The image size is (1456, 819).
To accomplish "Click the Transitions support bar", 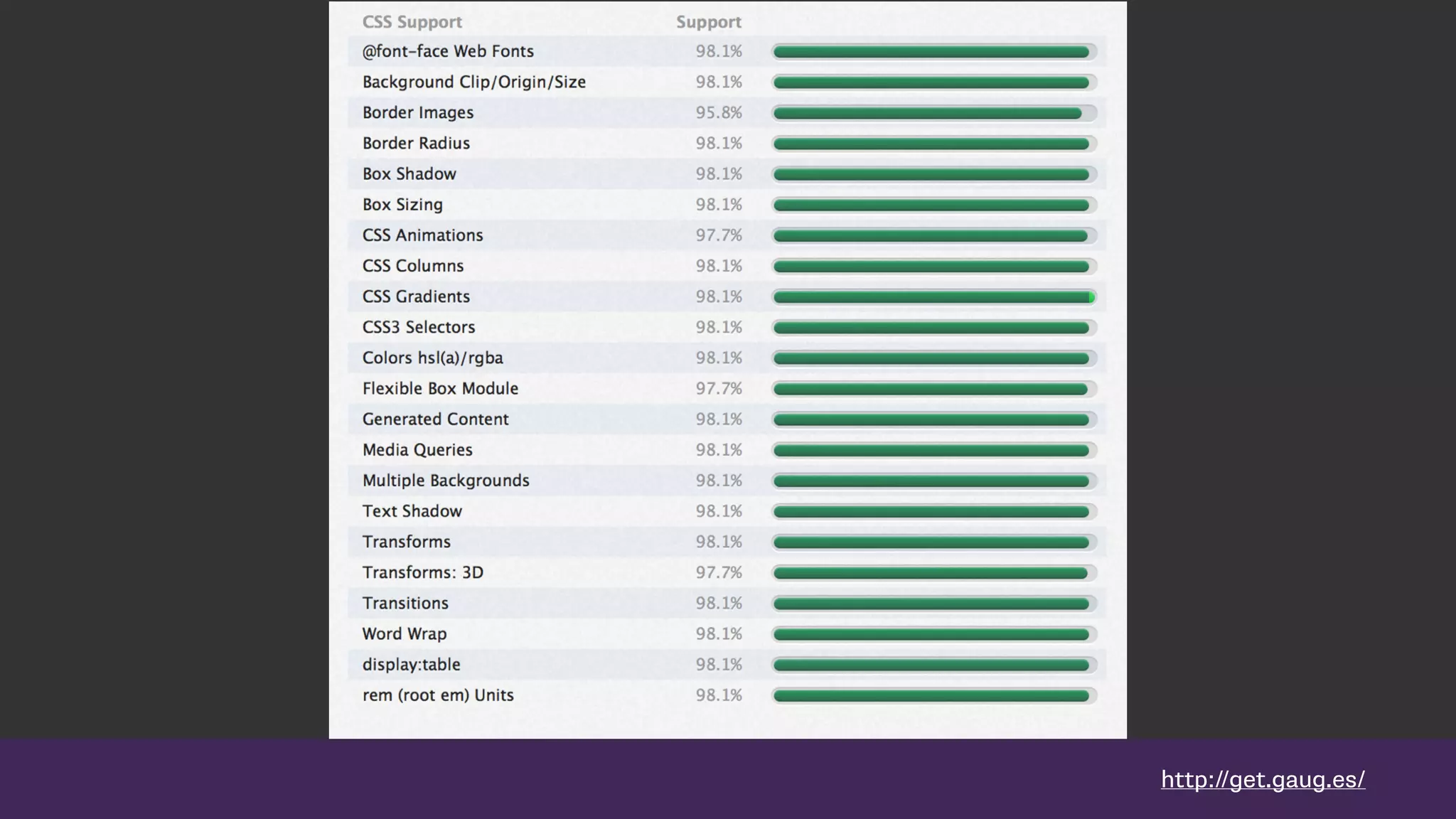I will [933, 604].
